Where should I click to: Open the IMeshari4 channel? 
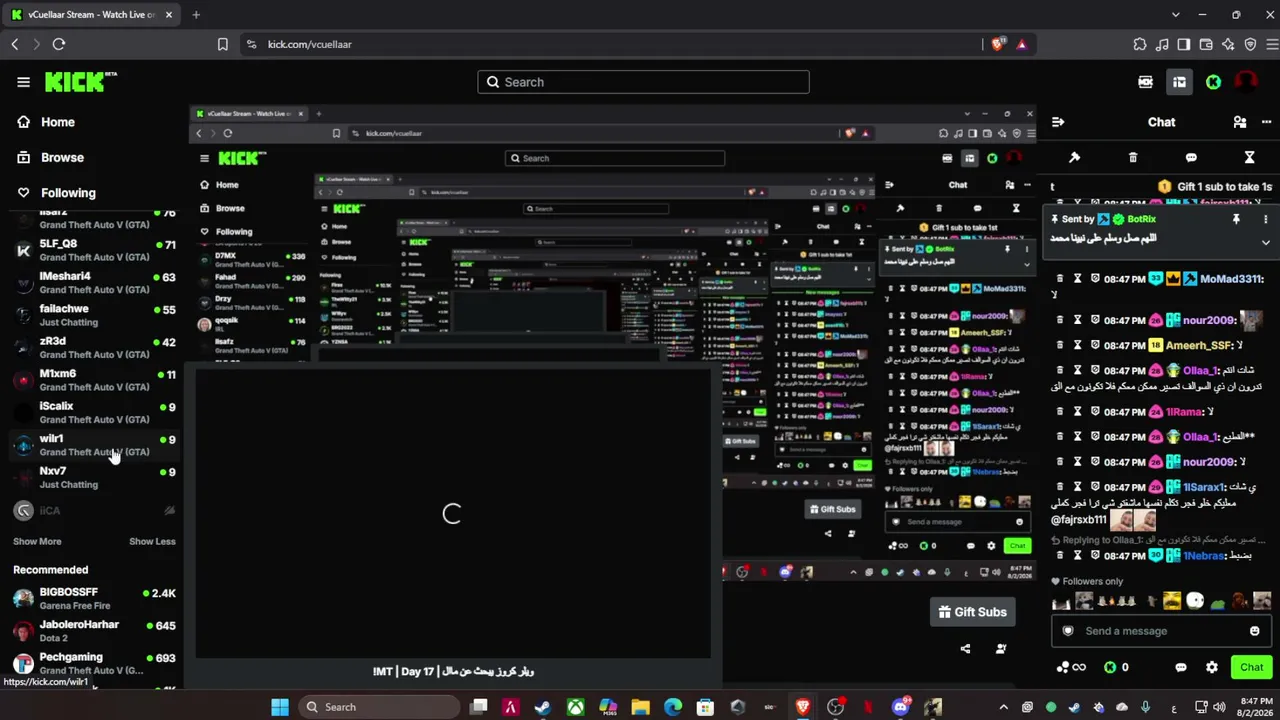pos(94,282)
